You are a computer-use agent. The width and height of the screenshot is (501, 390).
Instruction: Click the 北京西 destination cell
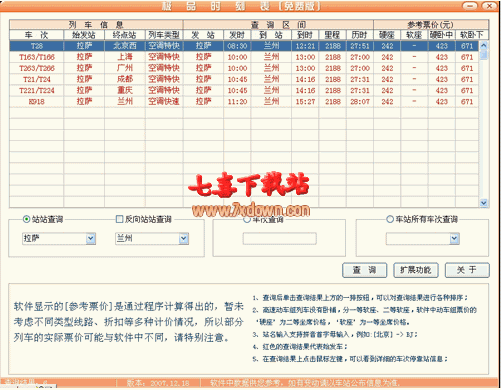pos(125,46)
